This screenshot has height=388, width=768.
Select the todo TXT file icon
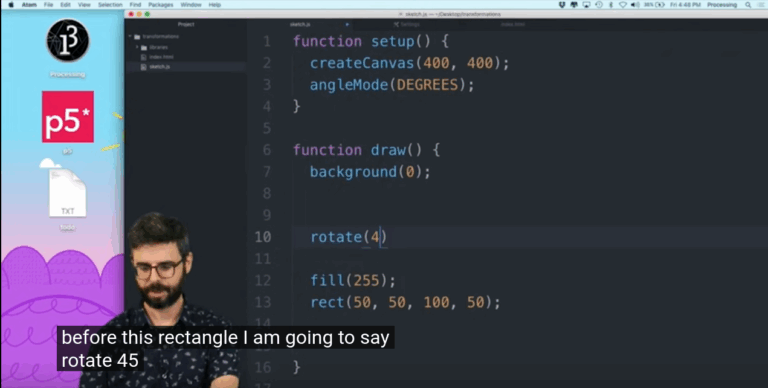(x=68, y=193)
